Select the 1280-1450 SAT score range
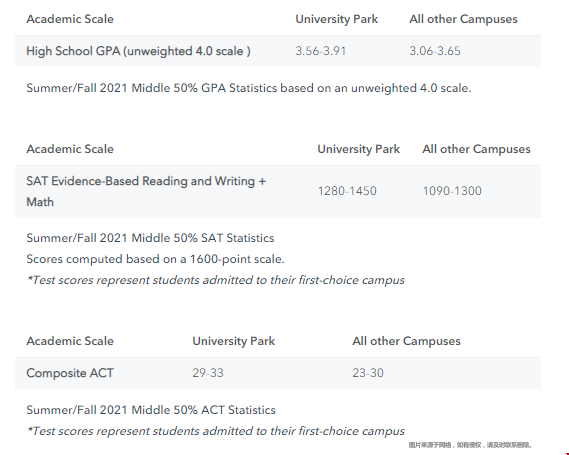The image size is (569, 455). 347,191
